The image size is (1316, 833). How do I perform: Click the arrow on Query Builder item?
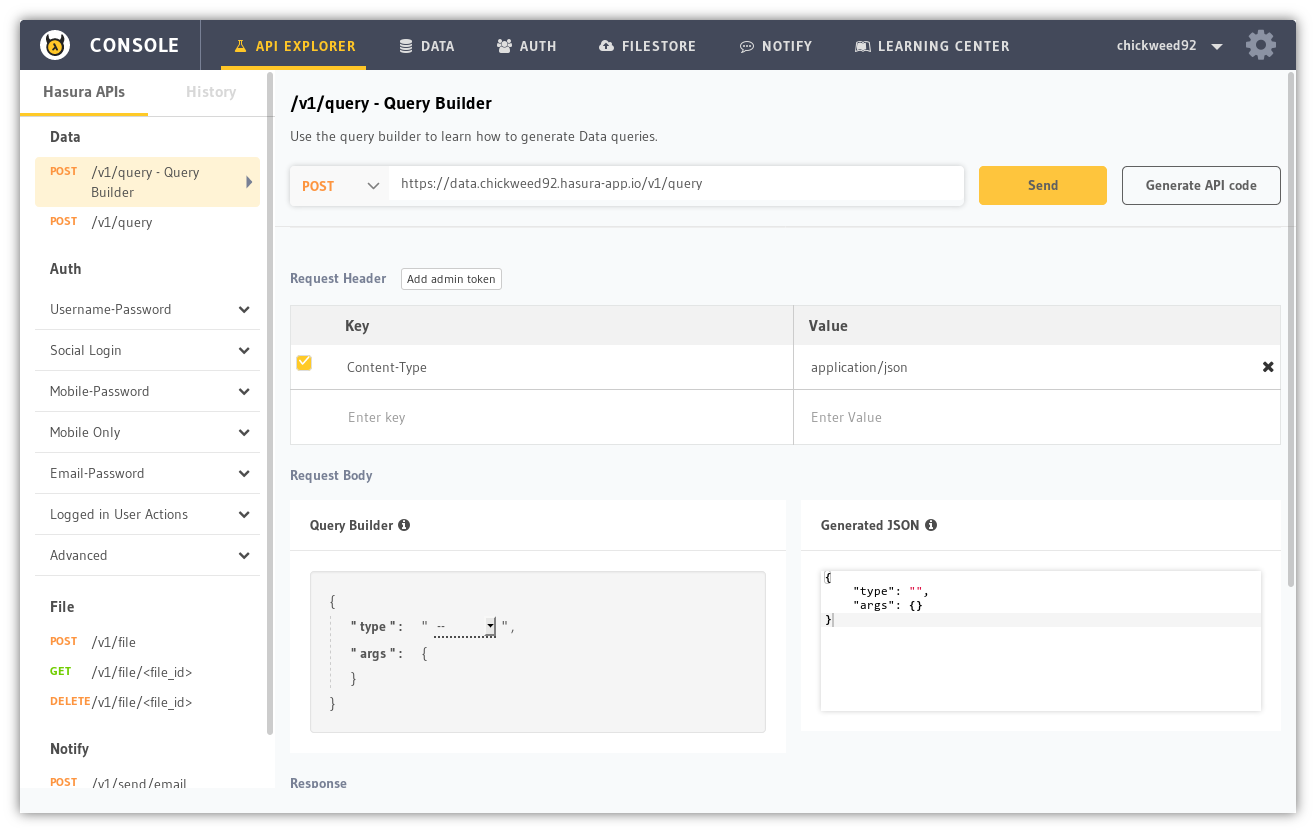(249, 182)
